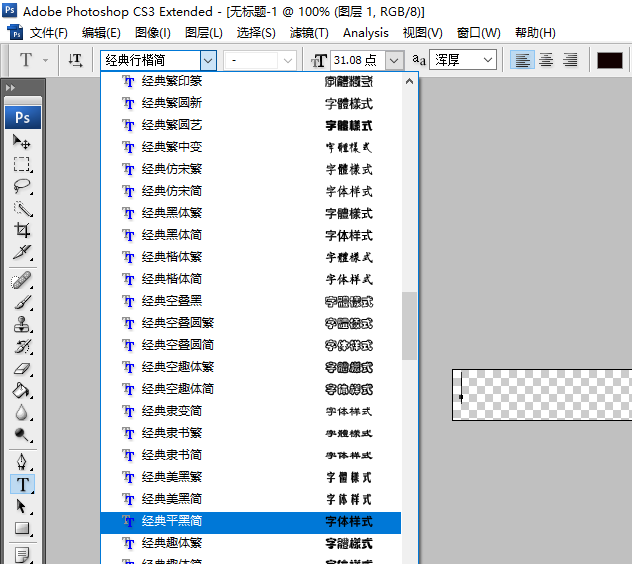Open the 图层(L) menu
632x564 pixels.
(x=204, y=33)
